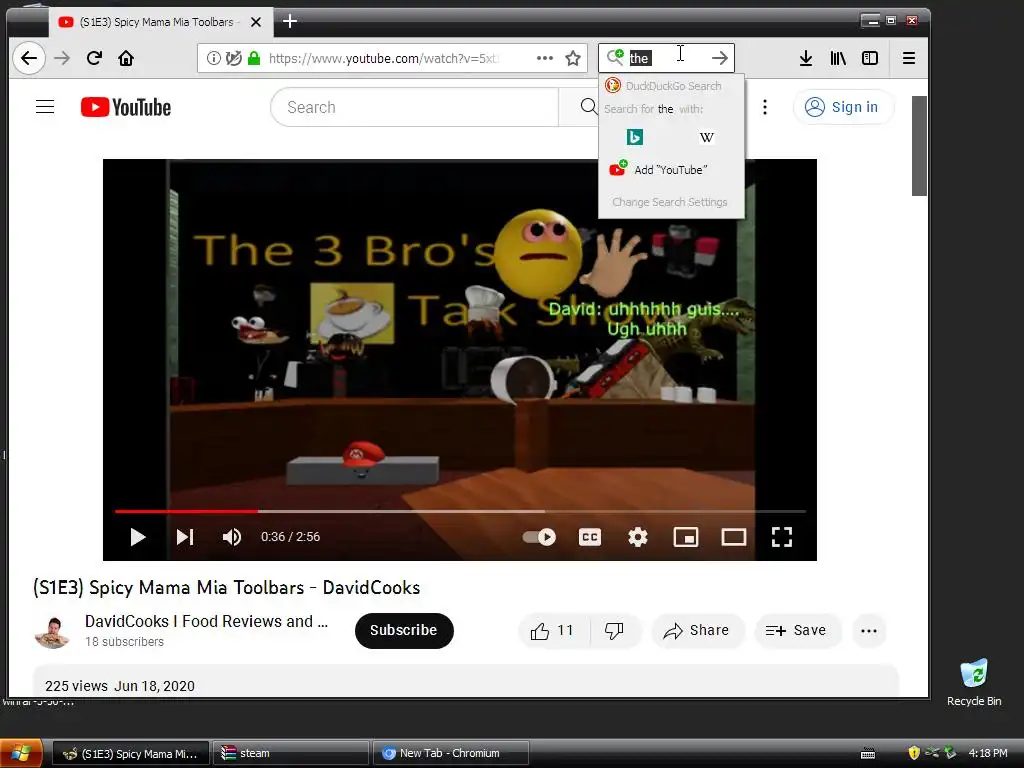1024x768 pixels.
Task: Choose DuckDuckGo Search suggestion
Action: pyautogui.click(x=671, y=86)
